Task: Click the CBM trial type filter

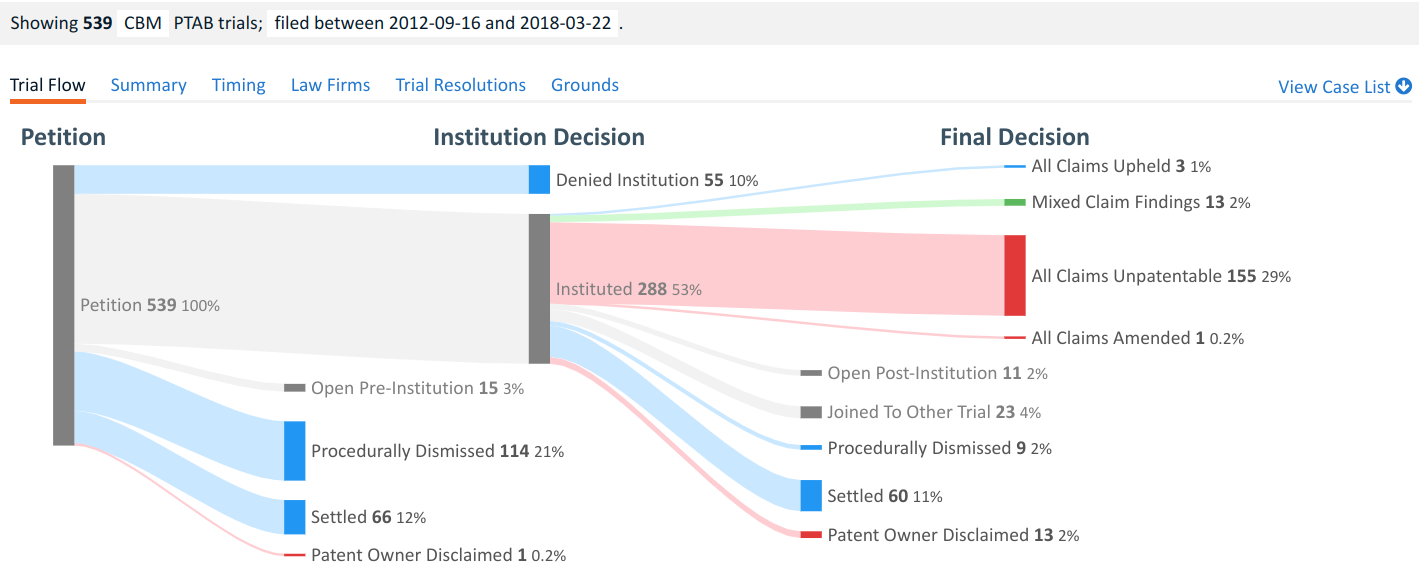Action: (x=143, y=23)
